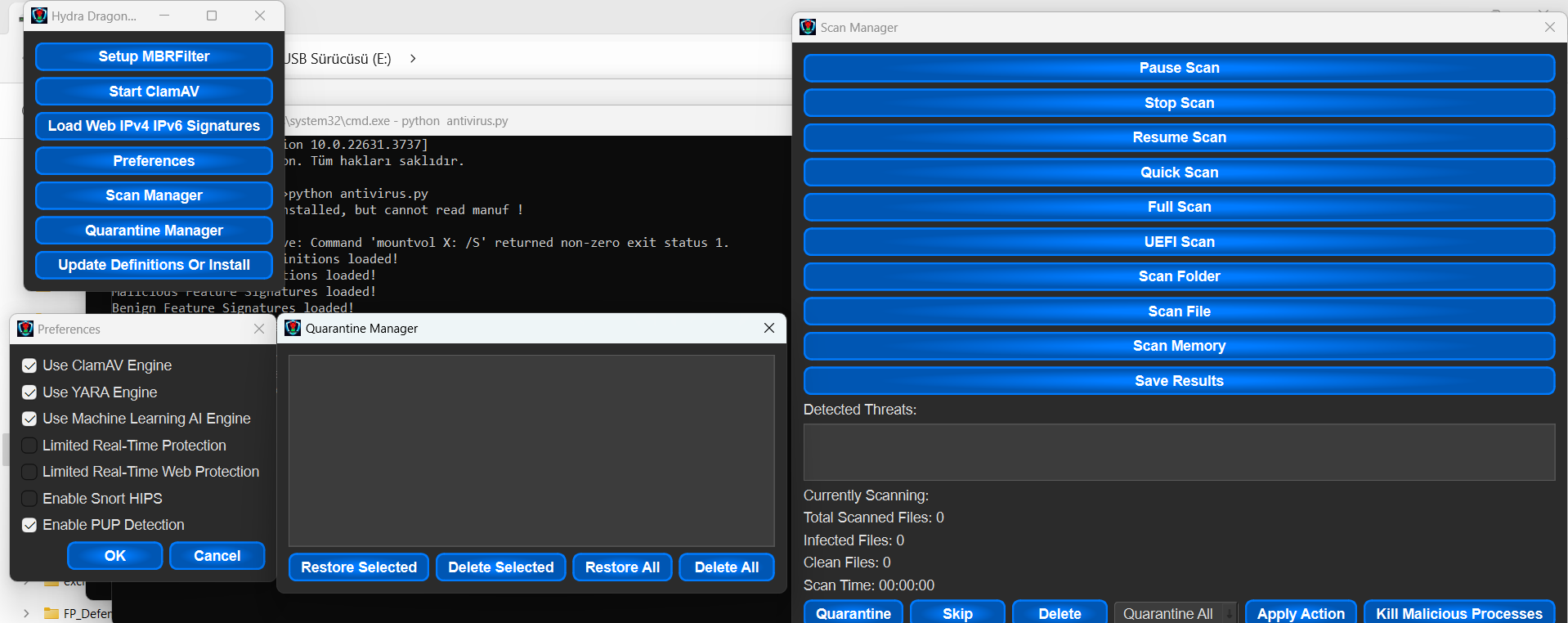Close the Preferences window

tap(259, 329)
